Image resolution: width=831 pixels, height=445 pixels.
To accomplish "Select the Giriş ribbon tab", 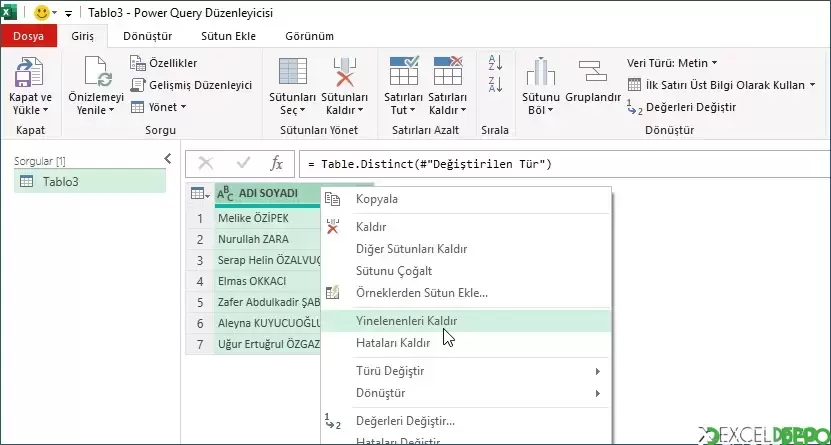I will 83,36.
